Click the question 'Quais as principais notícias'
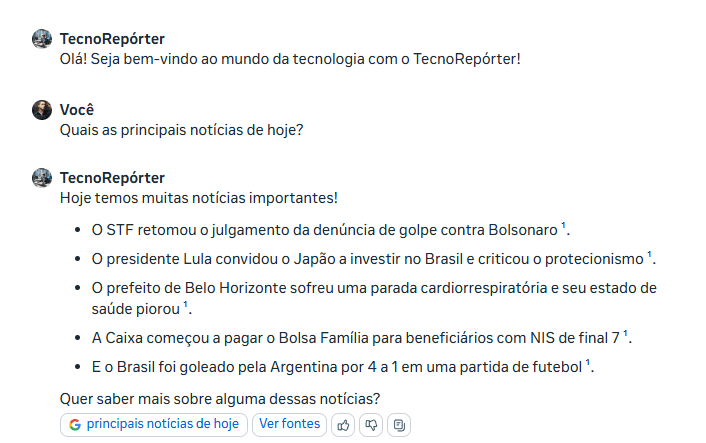This screenshot has height=443, width=706. [x=181, y=130]
